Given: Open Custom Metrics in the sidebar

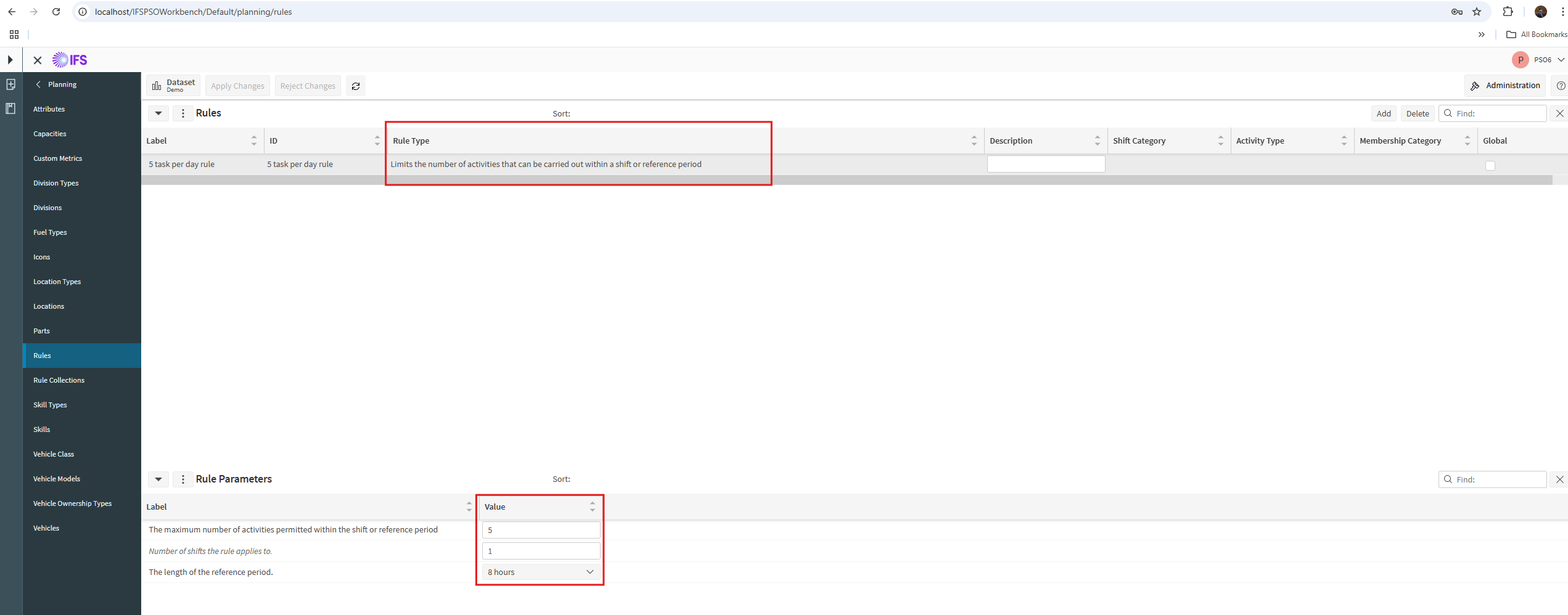Looking at the screenshot, I should coord(82,158).
